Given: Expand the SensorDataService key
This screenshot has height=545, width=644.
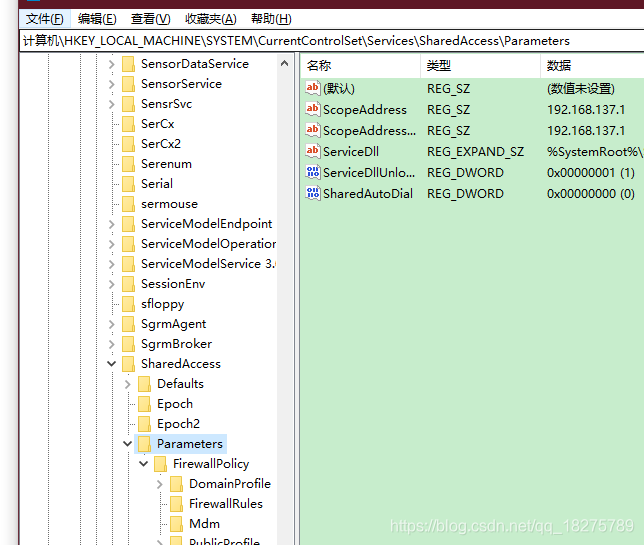Looking at the screenshot, I should (x=111, y=64).
